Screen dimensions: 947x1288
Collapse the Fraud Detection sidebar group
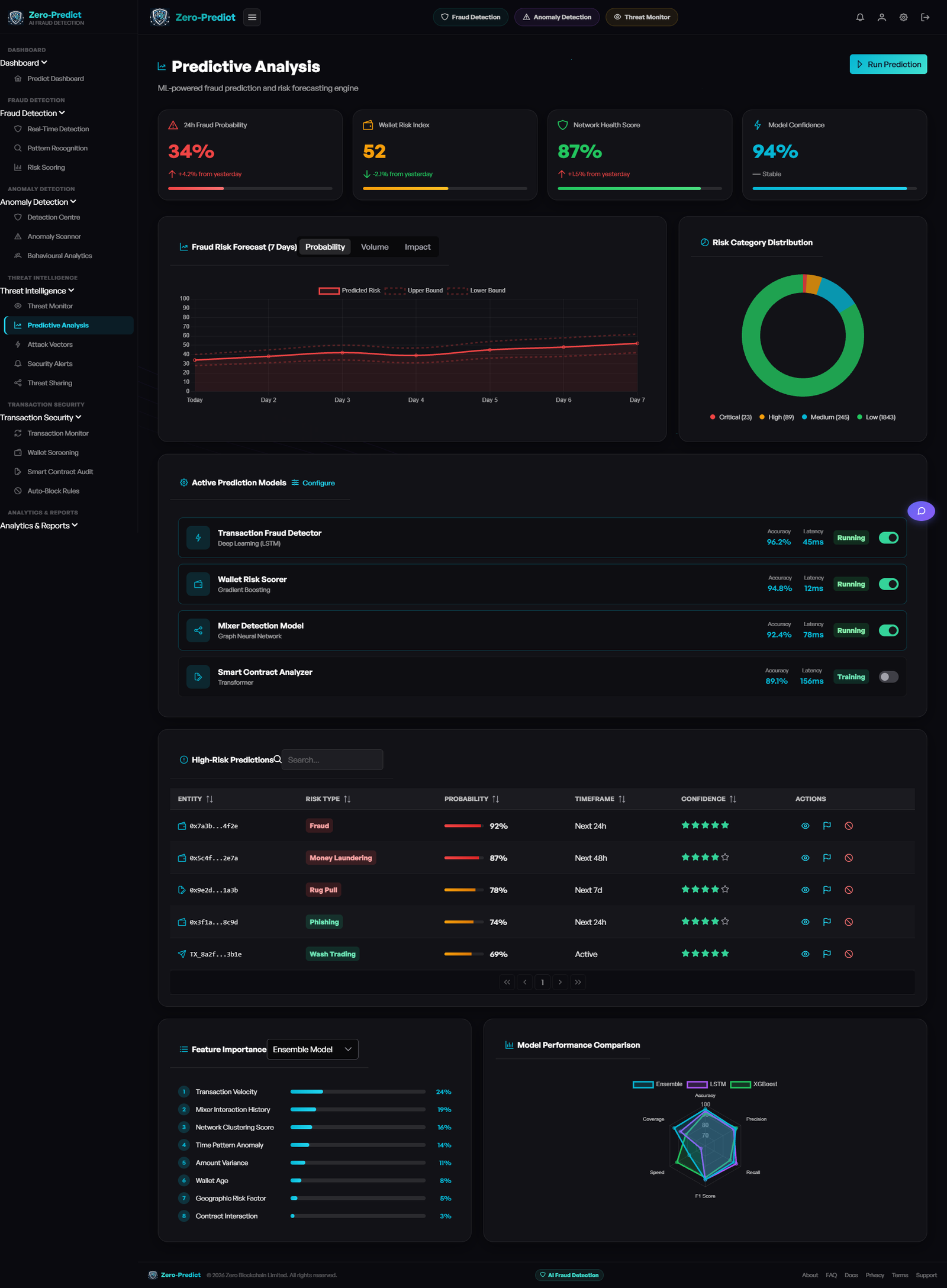pyautogui.click(x=33, y=113)
